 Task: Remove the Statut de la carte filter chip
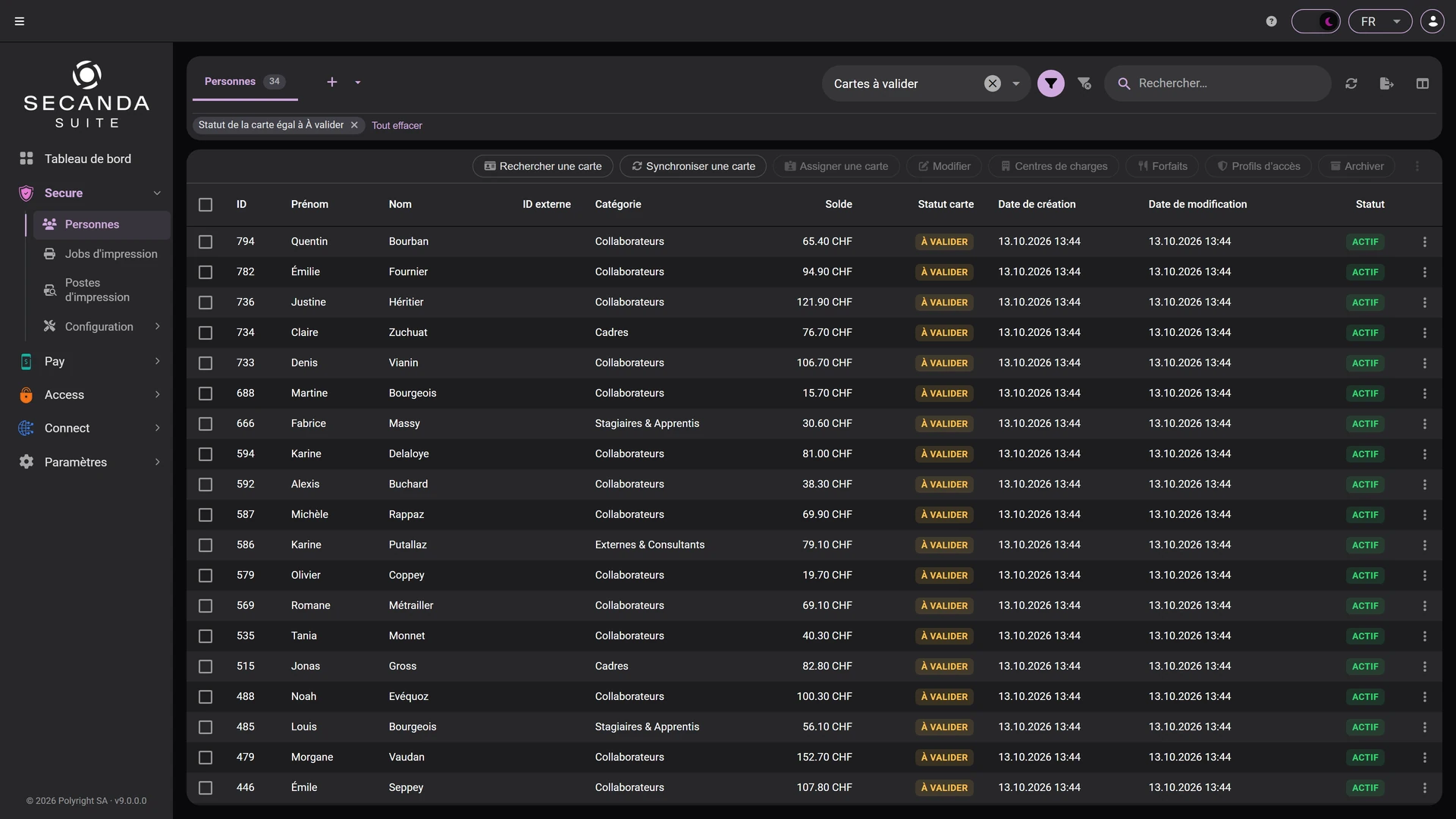tap(354, 125)
